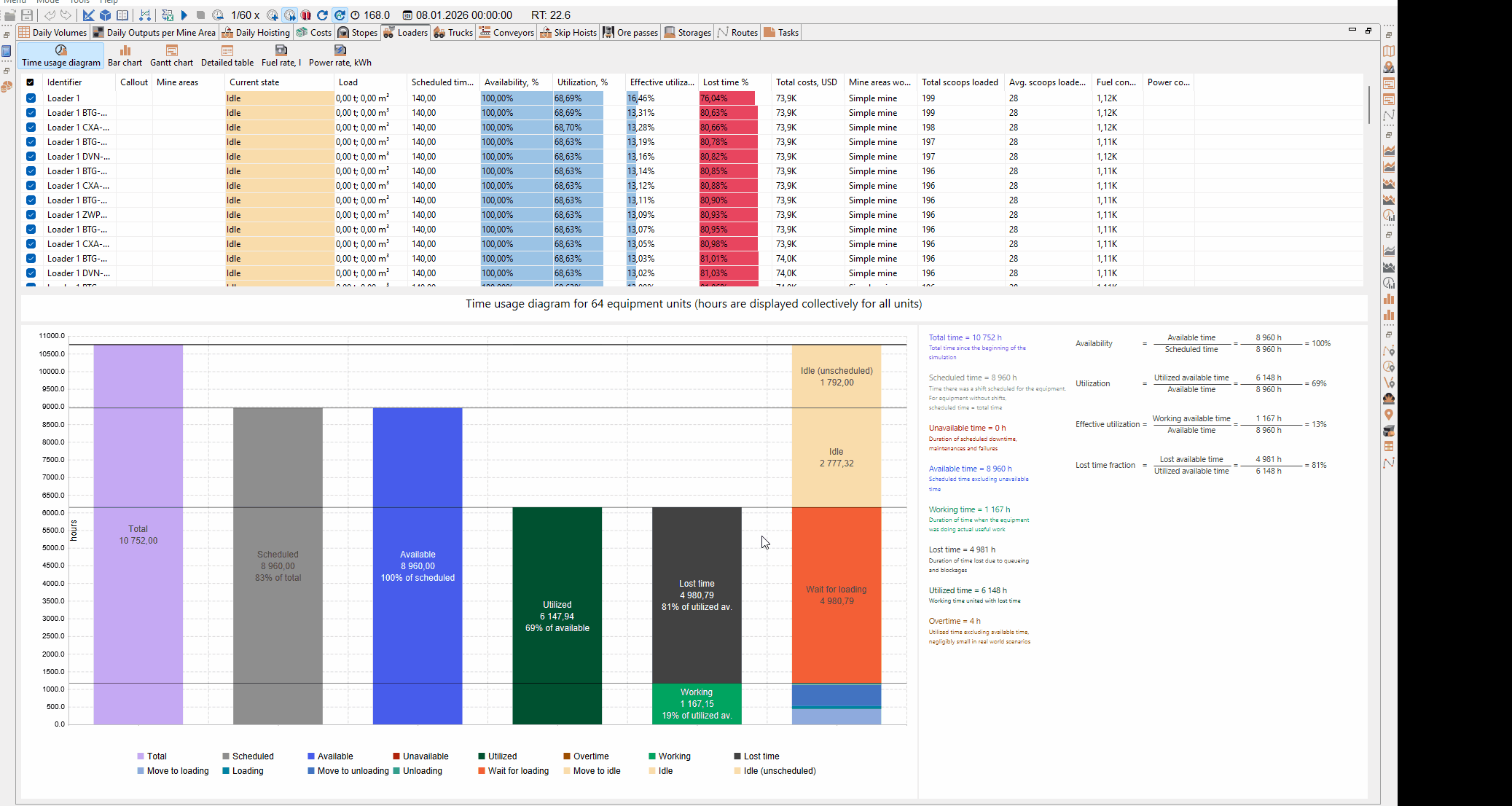Click the Export to Excel icon
The image size is (1512, 806).
(x=167, y=15)
